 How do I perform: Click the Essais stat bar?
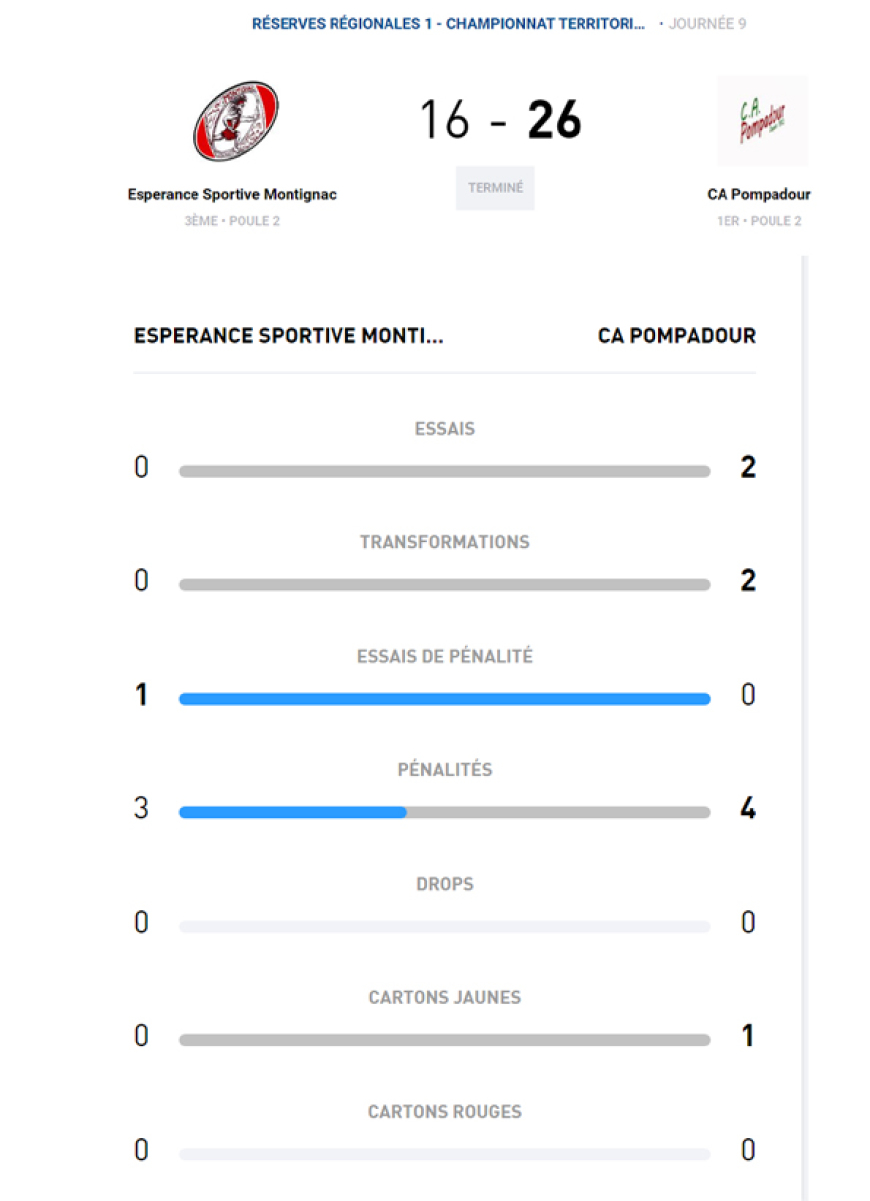coord(444,471)
